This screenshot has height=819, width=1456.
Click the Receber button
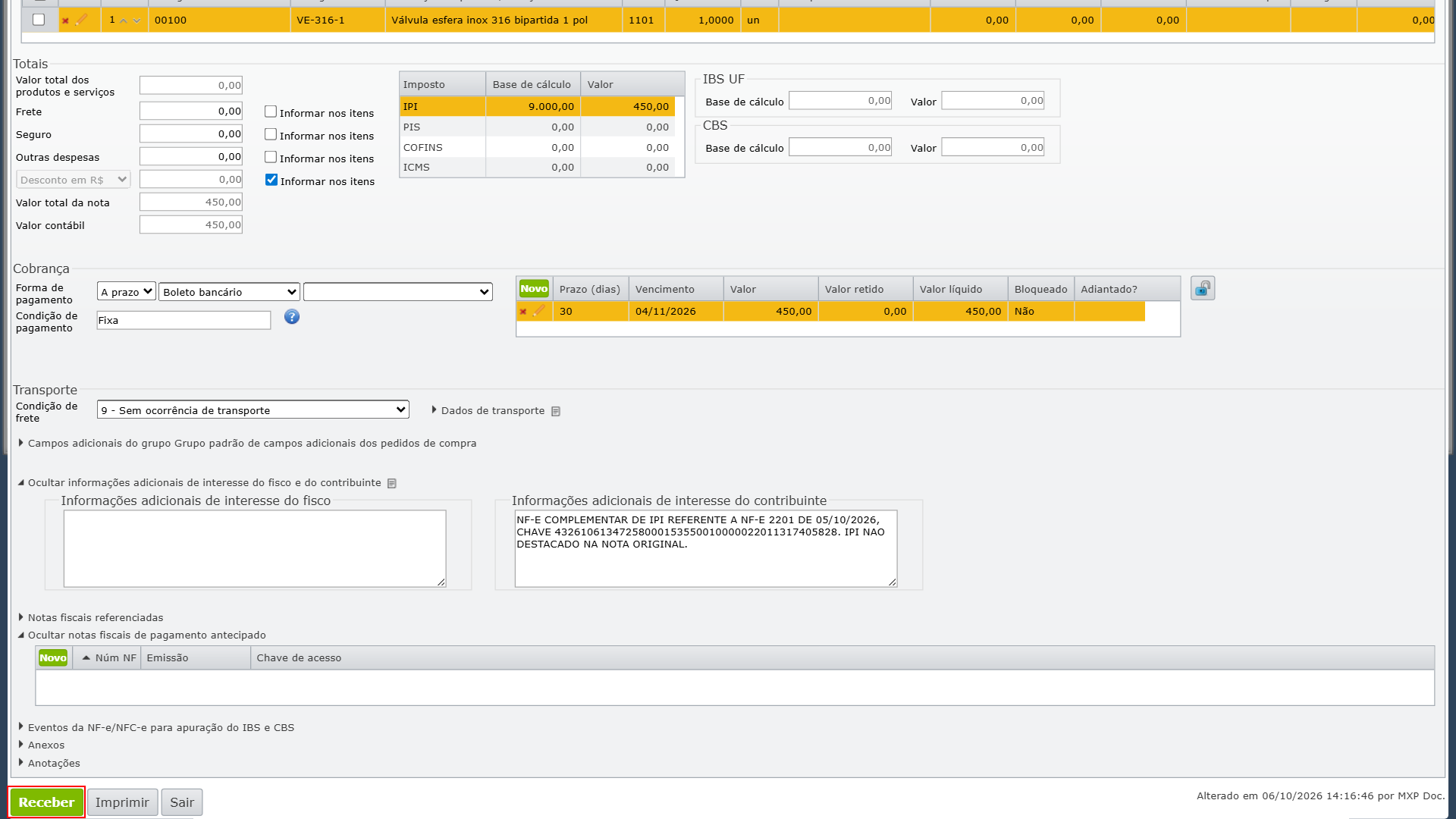click(46, 802)
